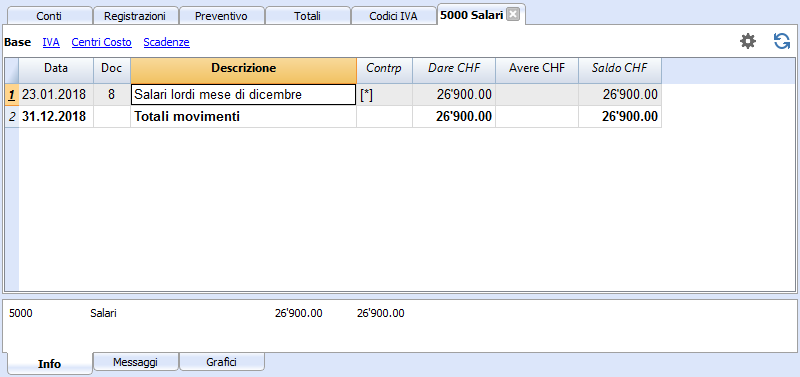Click the Saldo CHF column header

coord(619,68)
